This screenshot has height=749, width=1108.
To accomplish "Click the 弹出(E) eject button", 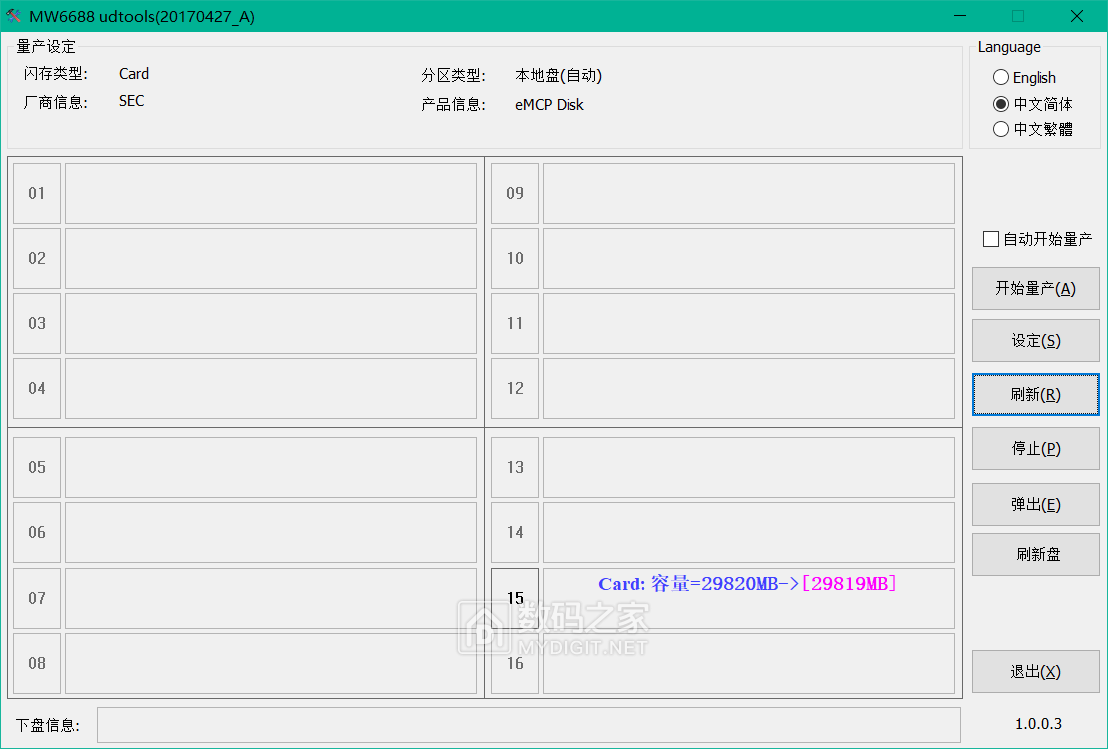I will 1035,504.
